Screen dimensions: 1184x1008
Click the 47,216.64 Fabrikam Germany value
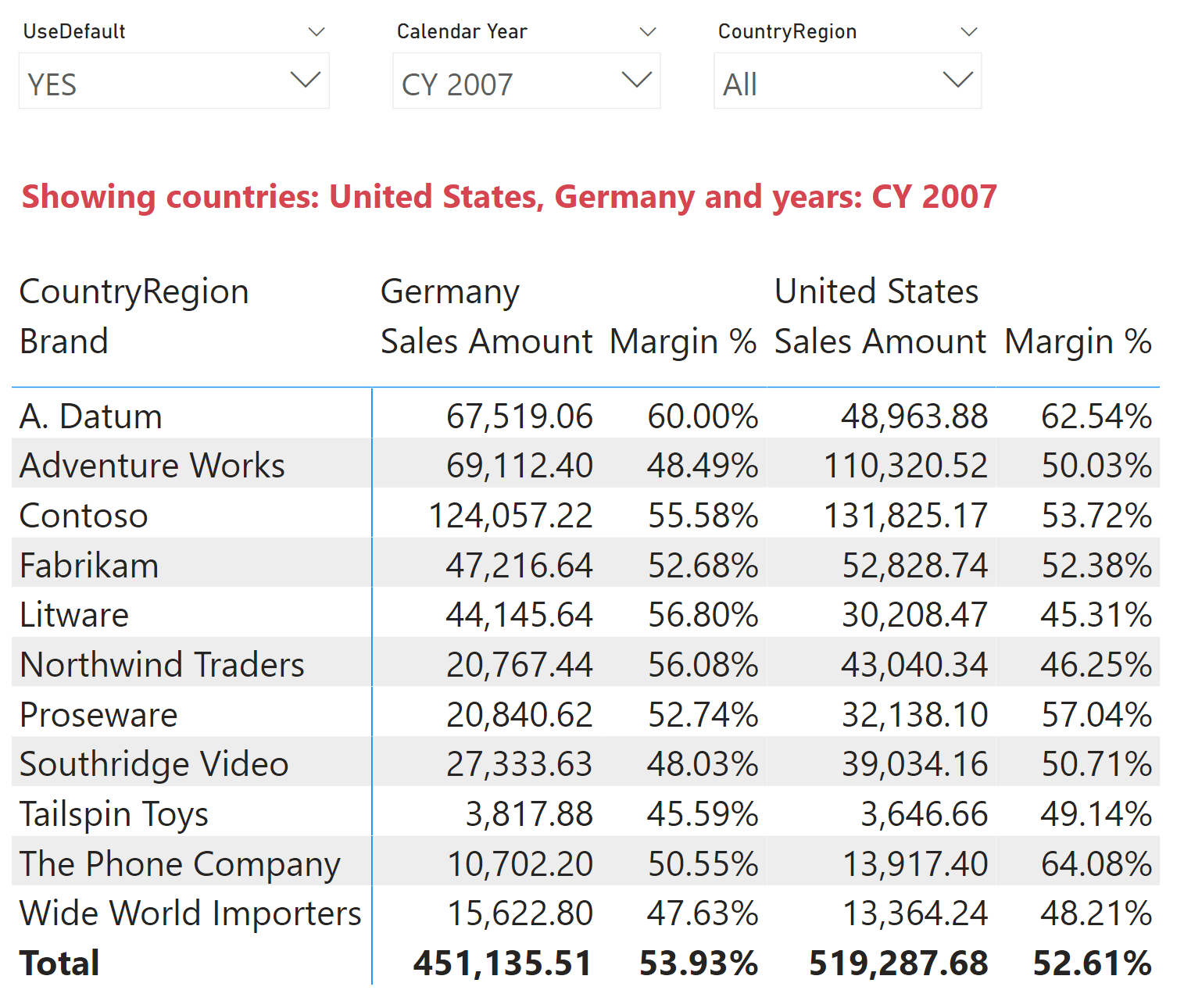click(520, 566)
